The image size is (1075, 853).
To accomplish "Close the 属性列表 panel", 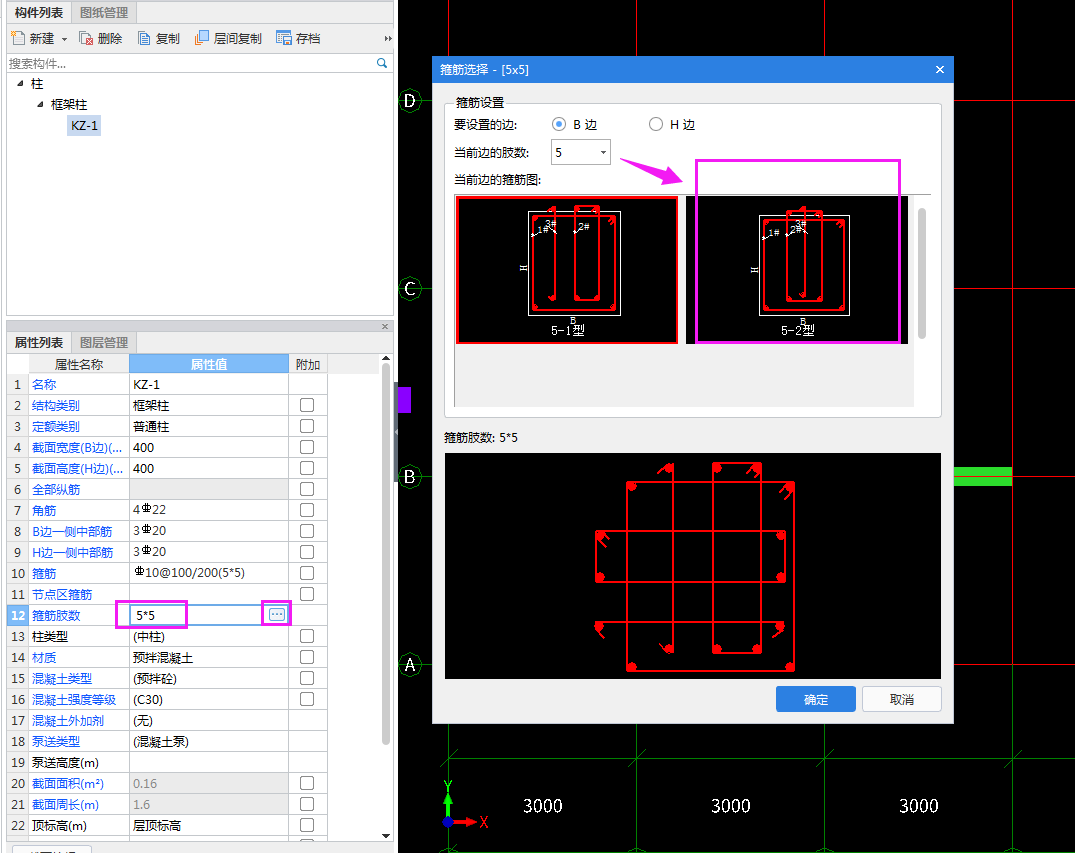I will pos(385,326).
